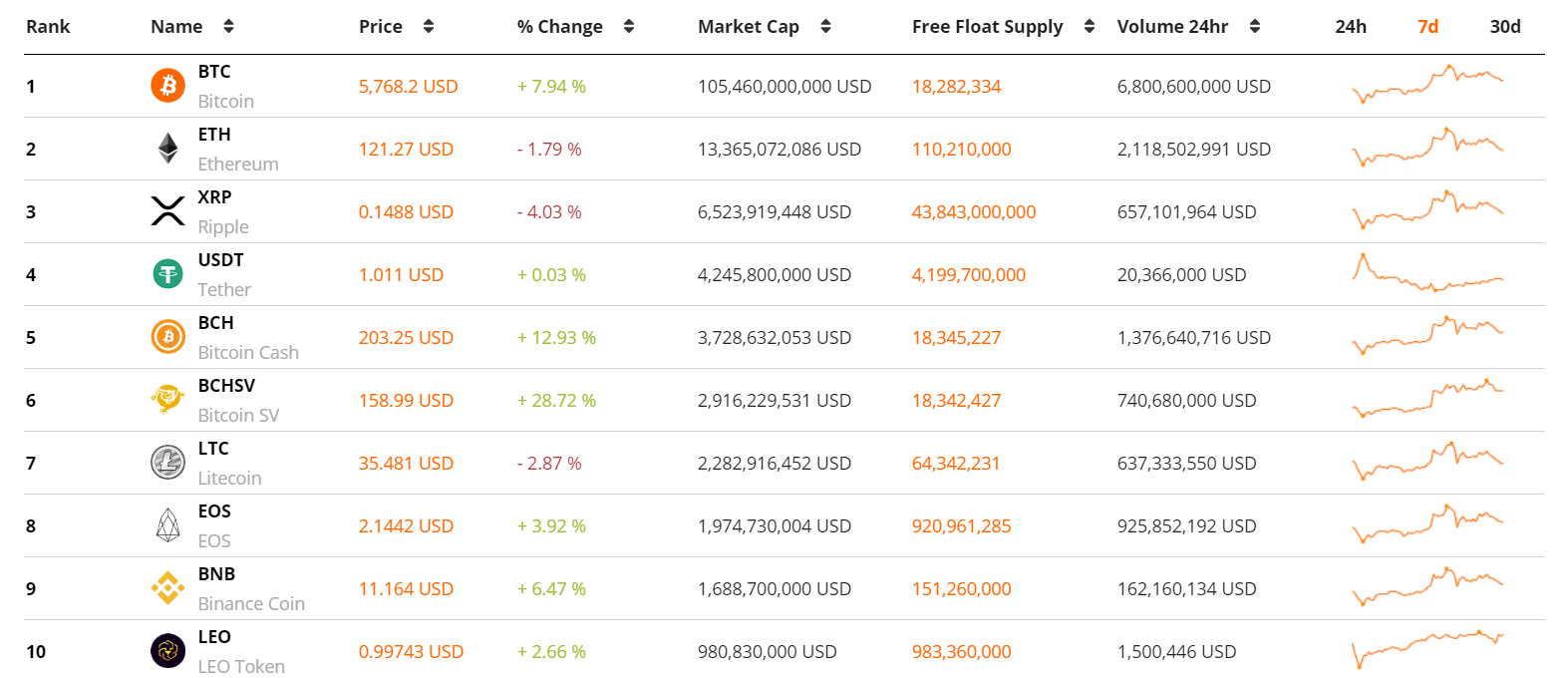
Task: Open the BTC coin name link
Action: coord(214,72)
